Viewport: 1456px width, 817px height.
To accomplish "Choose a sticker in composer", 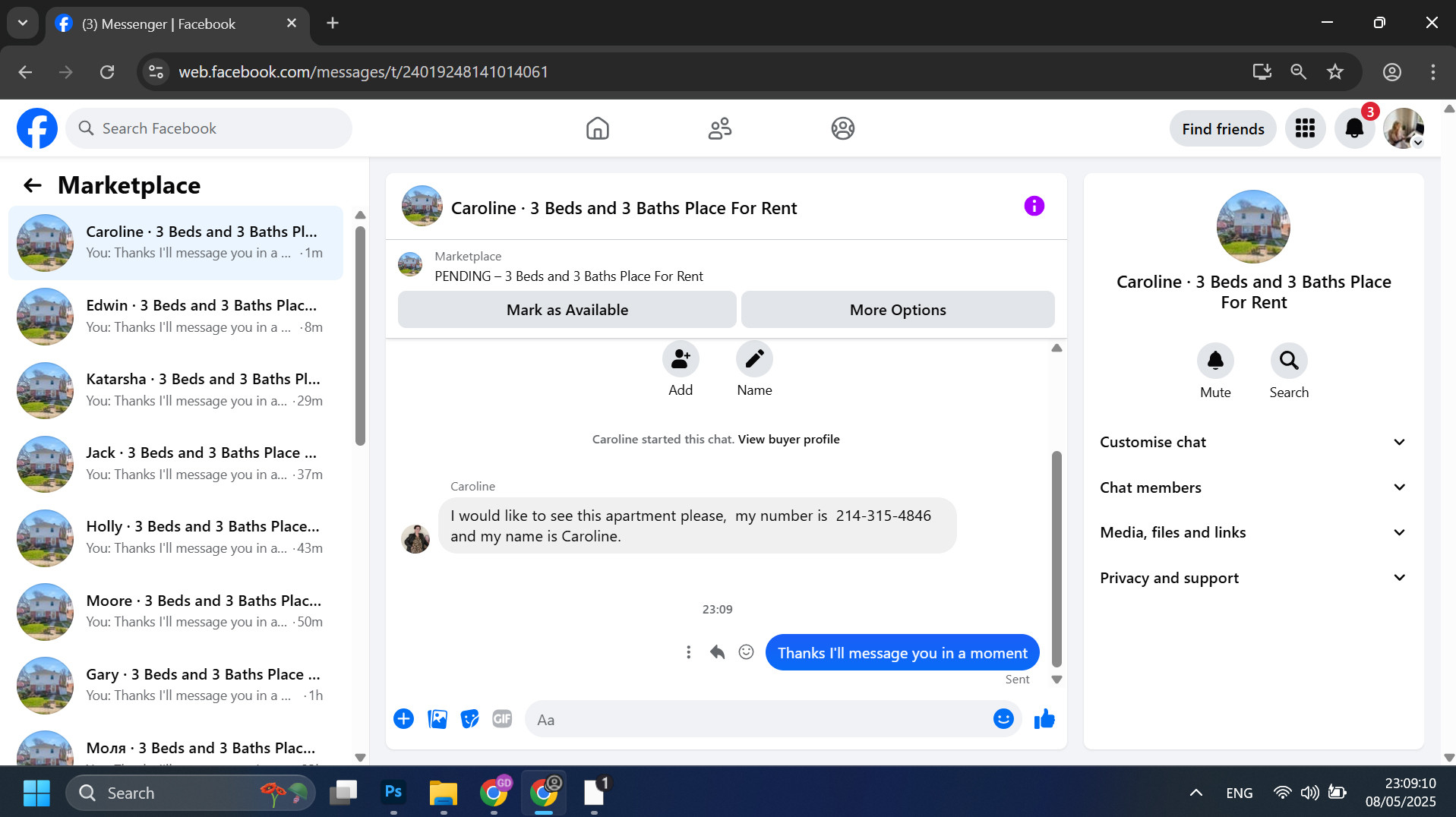I will [x=470, y=718].
